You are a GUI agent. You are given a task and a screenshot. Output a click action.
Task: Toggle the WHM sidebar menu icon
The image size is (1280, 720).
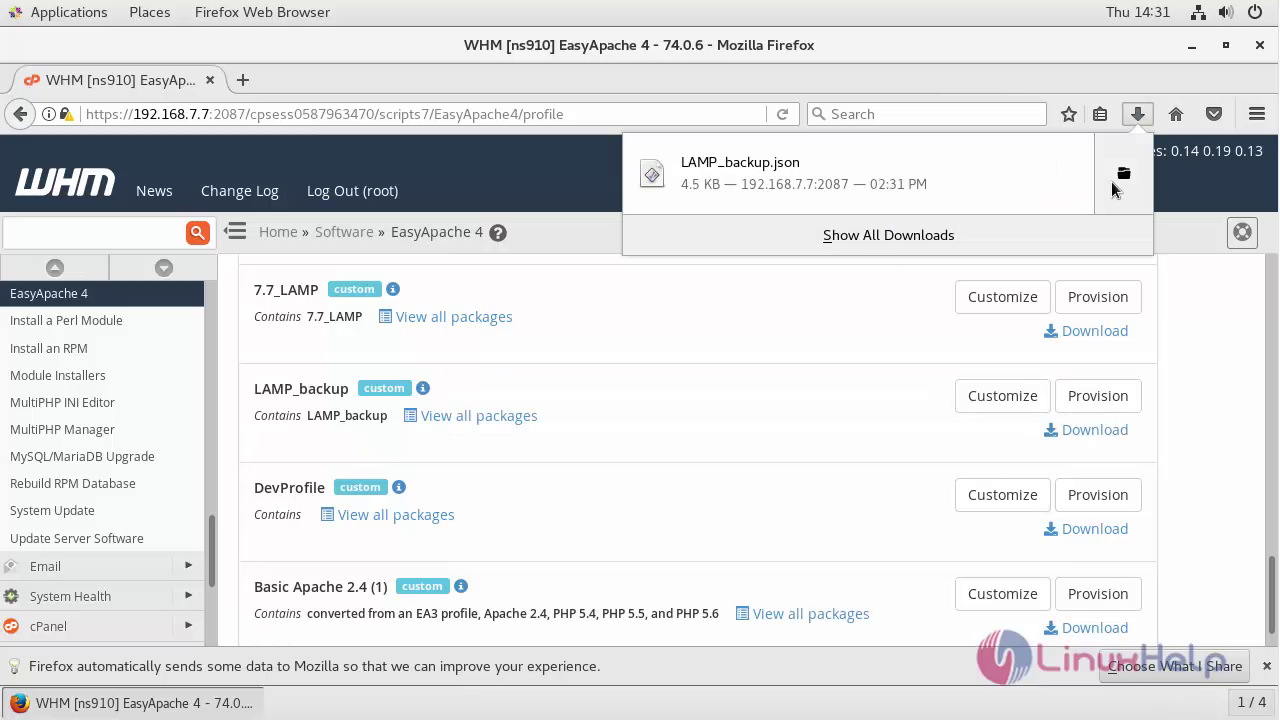[x=235, y=231]
